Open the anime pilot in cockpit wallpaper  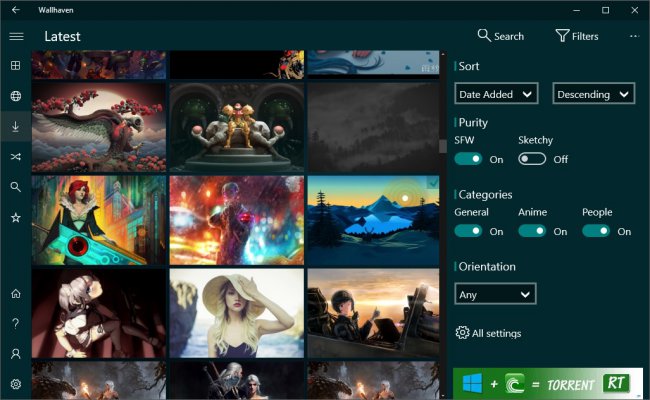pos(374,313)
